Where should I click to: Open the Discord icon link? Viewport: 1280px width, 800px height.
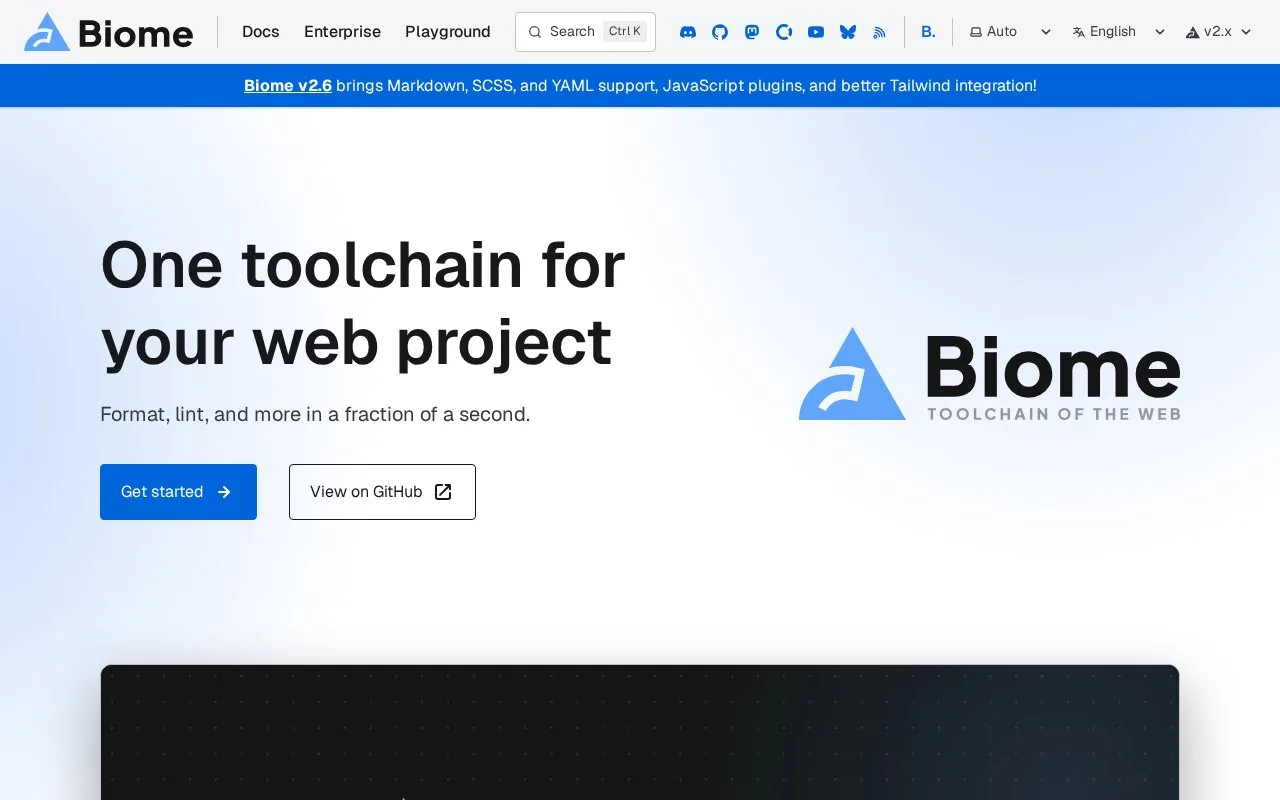[688, 32]
